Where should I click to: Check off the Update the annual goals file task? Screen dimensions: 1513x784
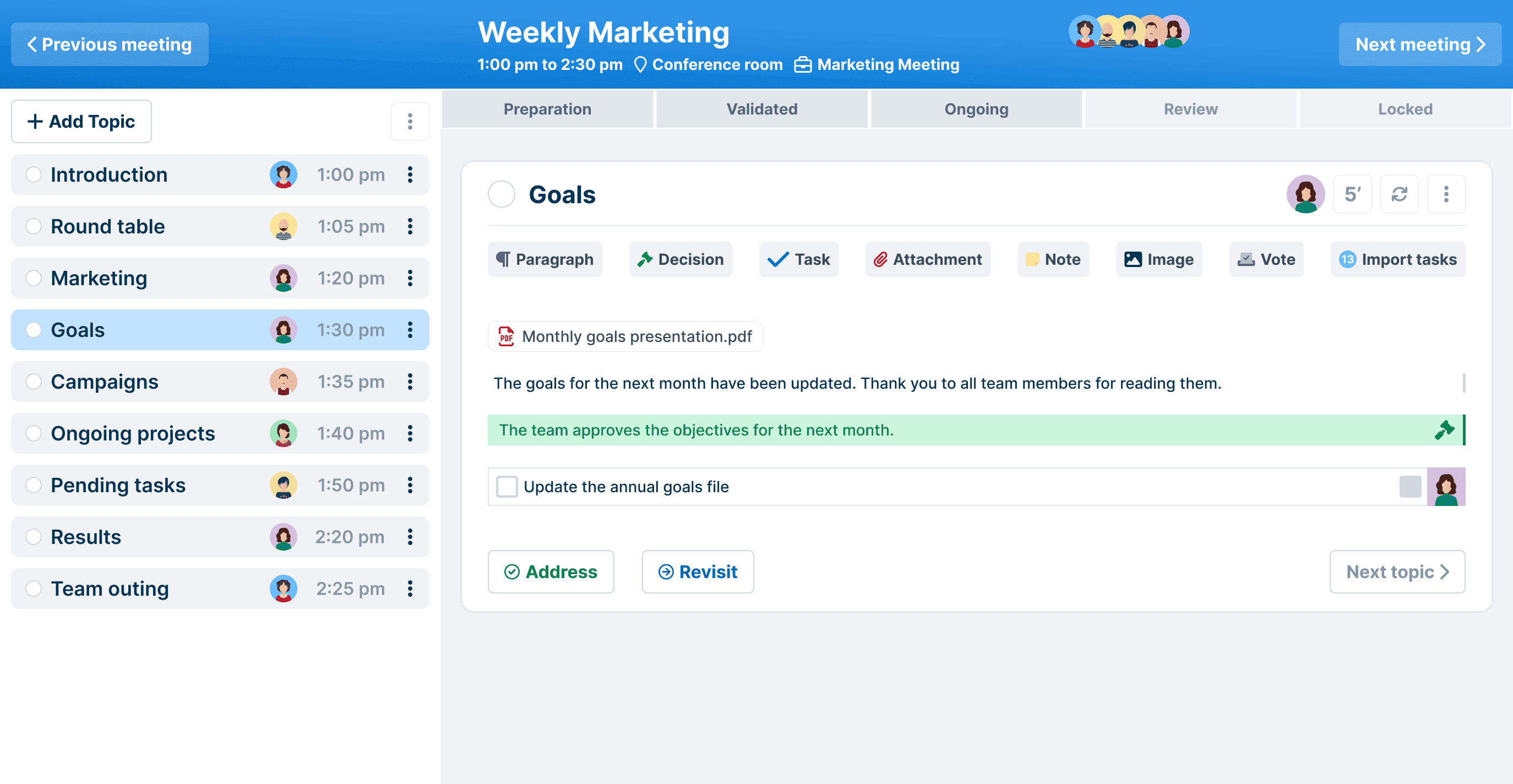coord(507,486)
